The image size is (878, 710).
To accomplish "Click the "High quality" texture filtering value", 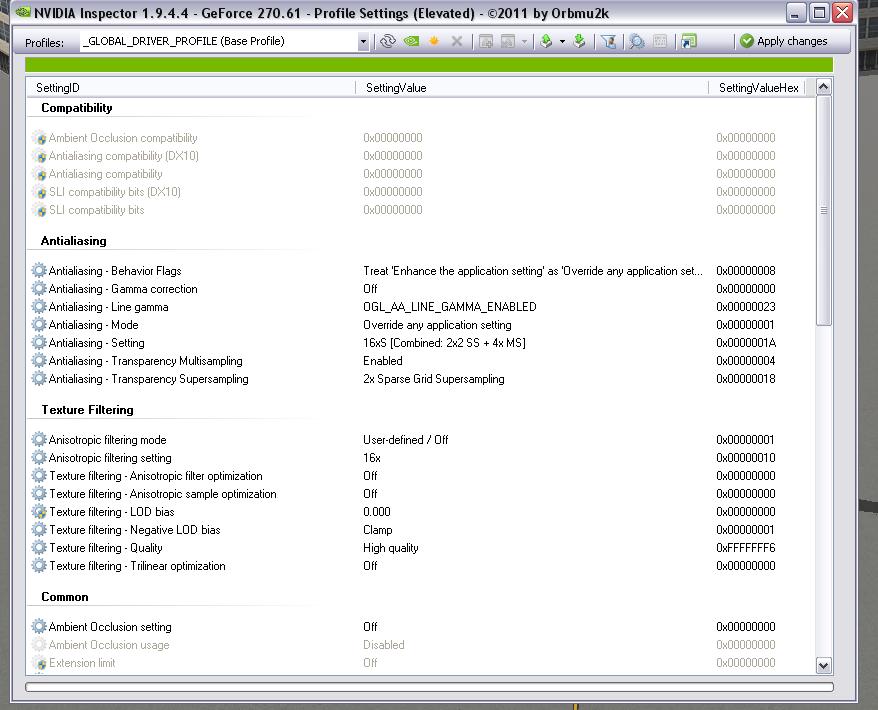I will (390, 548).
